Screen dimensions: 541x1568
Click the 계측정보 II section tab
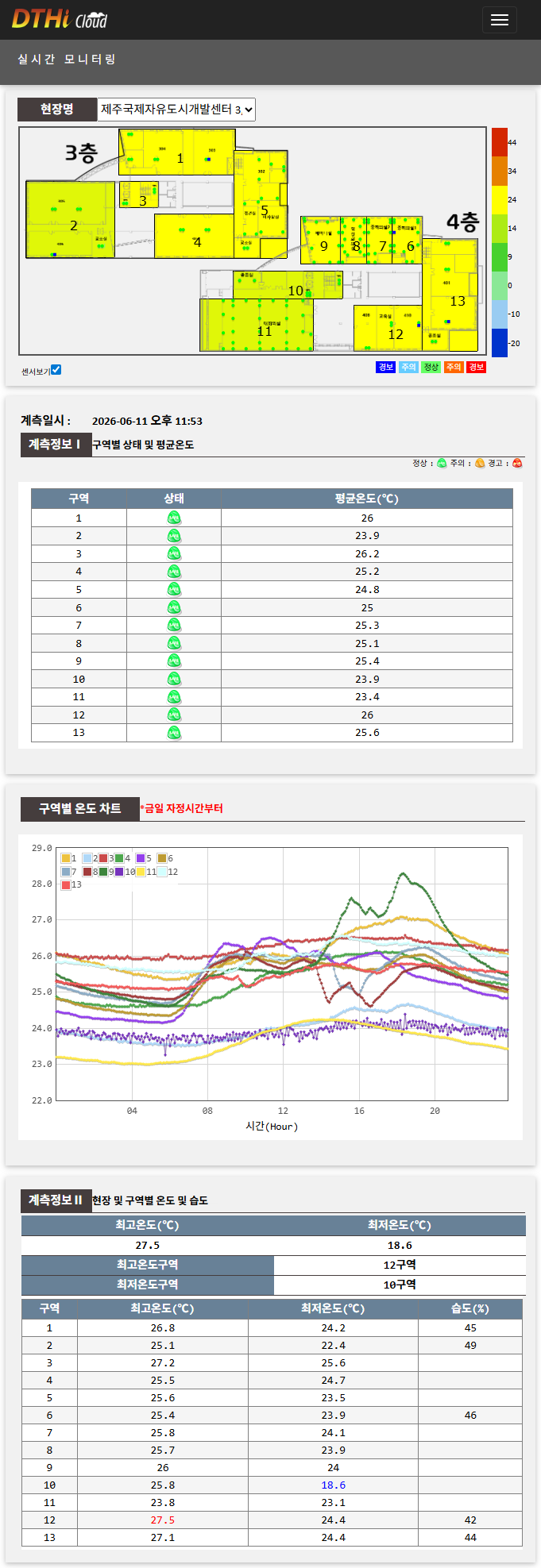[56, 1200]
